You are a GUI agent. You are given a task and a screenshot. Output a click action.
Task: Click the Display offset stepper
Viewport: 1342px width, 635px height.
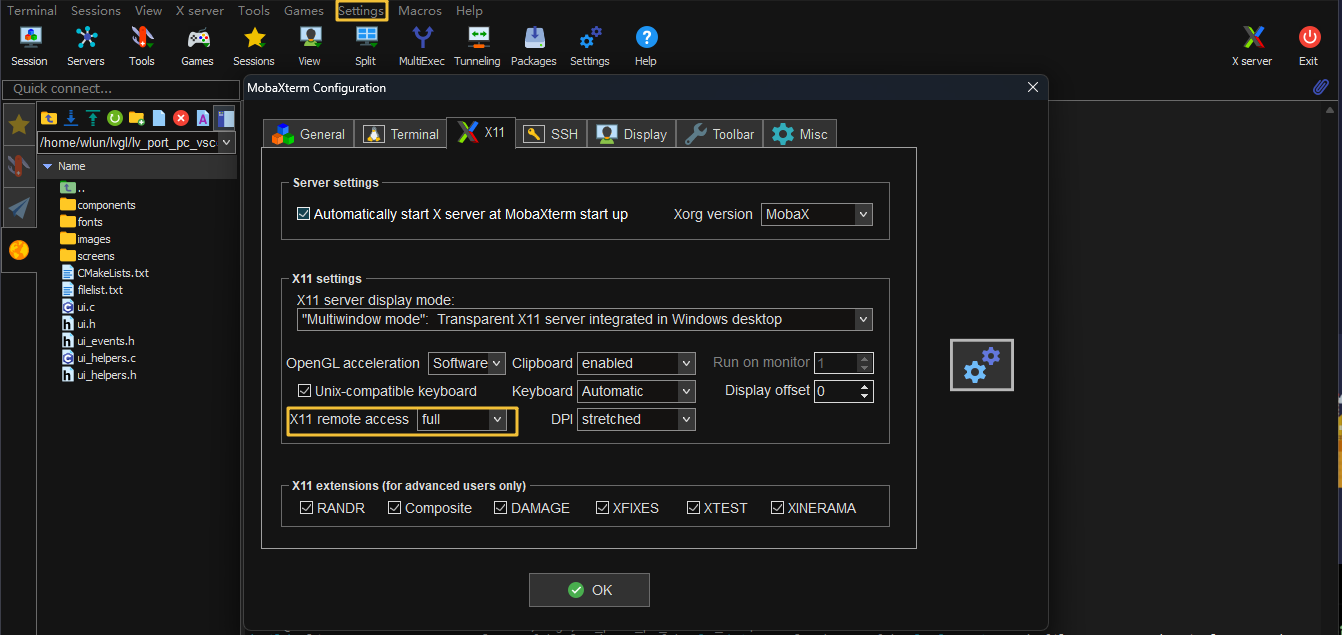point(866,391)
